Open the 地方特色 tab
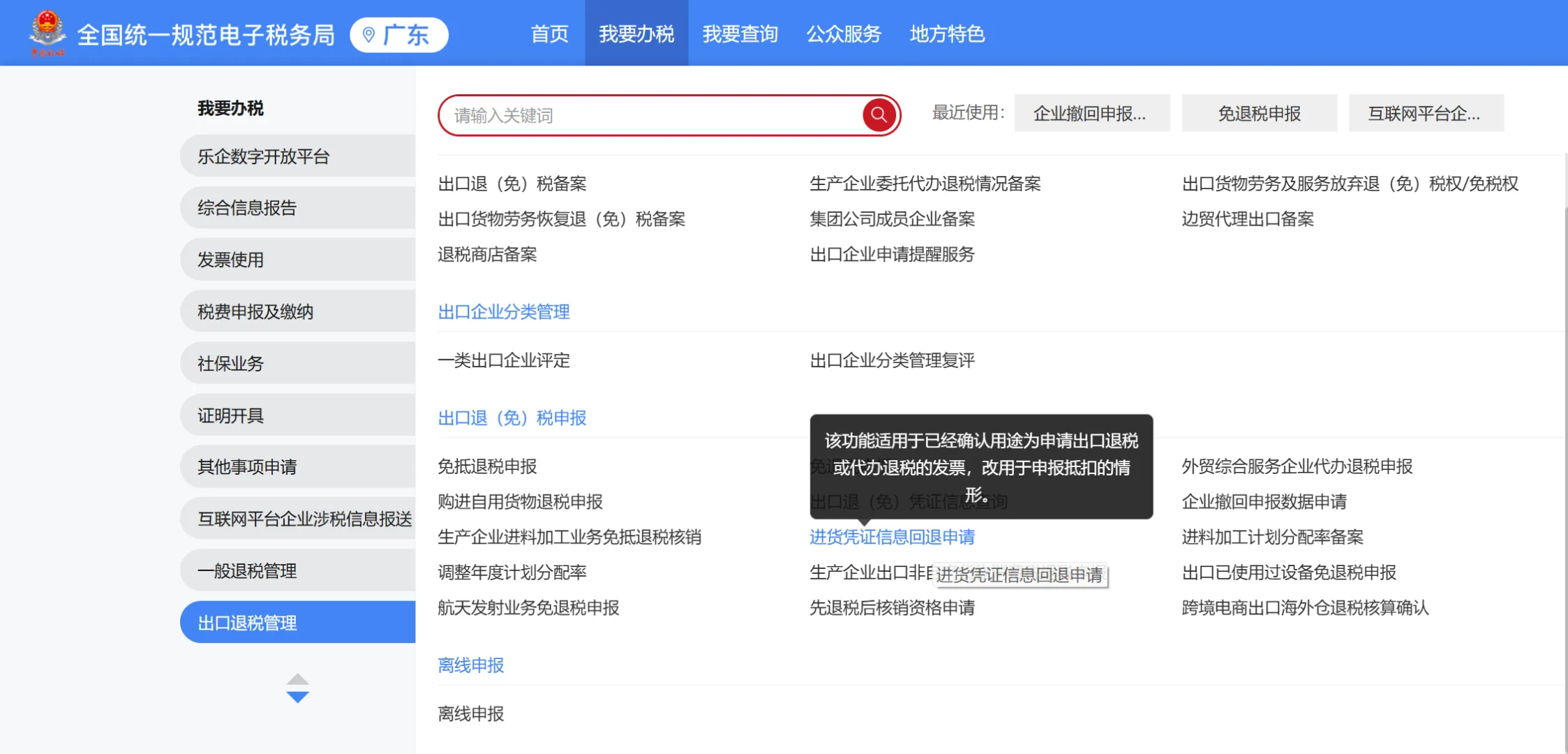The height and width of the screenshot is (754, 1568). 947,34
